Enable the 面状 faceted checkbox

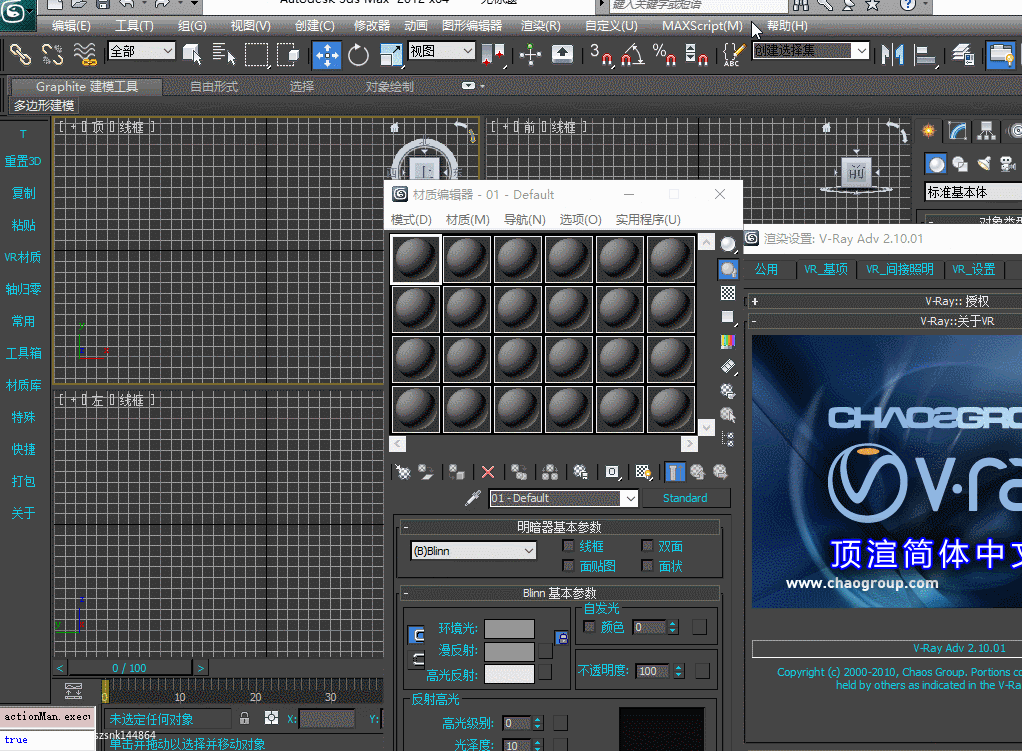point(647,566)
